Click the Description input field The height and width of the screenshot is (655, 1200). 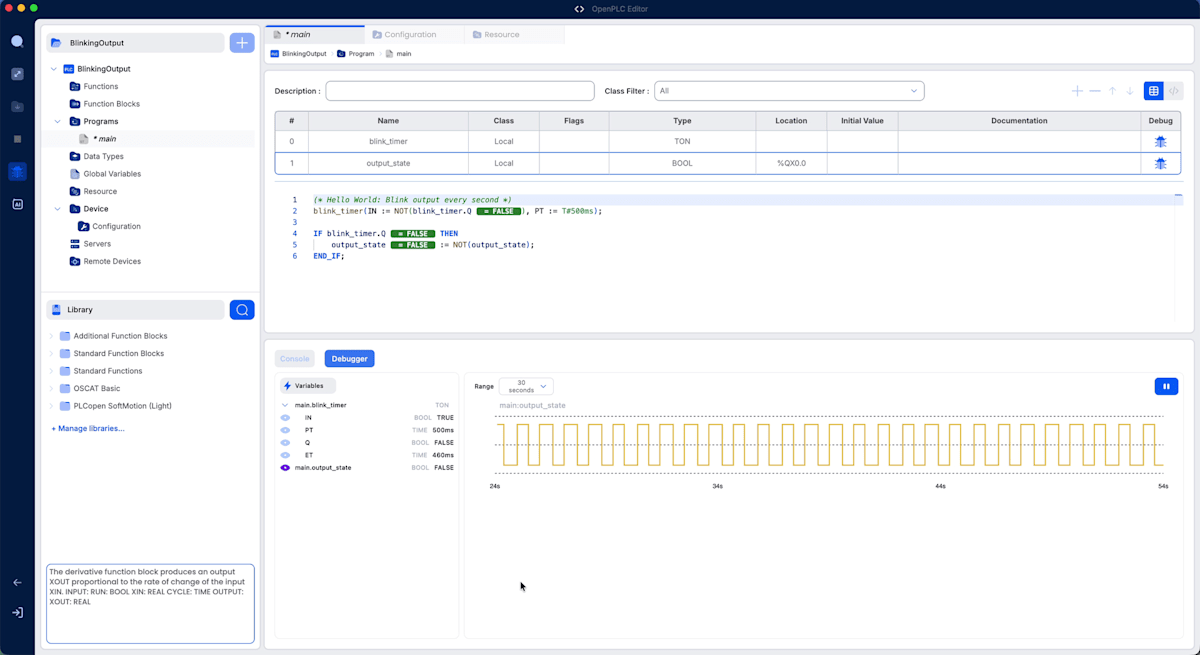[460, 91]
